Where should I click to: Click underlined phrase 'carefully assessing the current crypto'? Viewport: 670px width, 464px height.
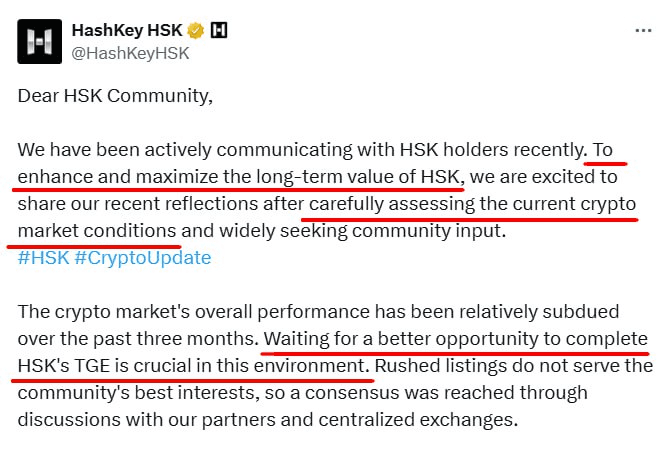pos(473,204)
